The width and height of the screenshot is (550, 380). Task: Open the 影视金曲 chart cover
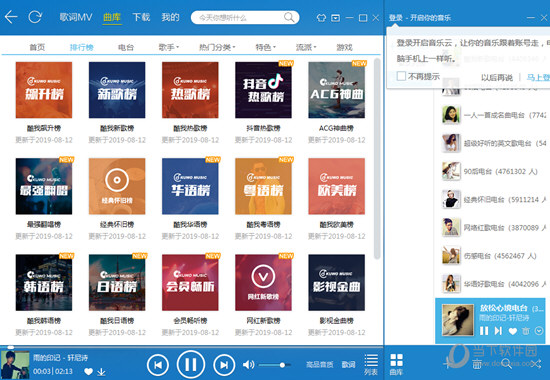pyautogui.click(x=336, y=282)
